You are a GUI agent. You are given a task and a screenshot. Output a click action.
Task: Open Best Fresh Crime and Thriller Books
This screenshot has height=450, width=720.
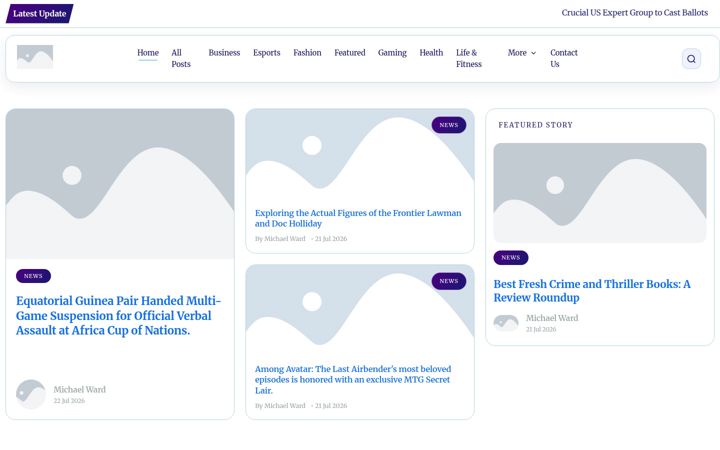(x=592, y=291)
